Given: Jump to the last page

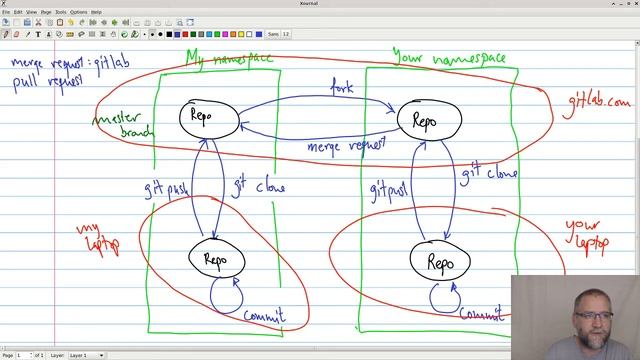Looking at the screenshot, I should coord(126,22).
